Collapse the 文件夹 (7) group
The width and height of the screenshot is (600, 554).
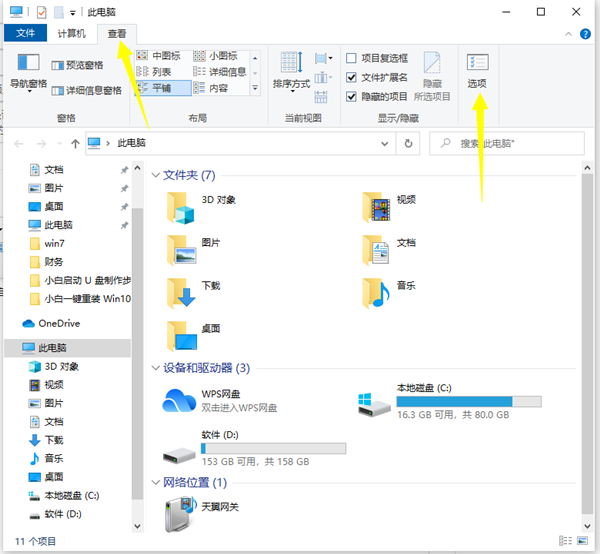point(155,175)
